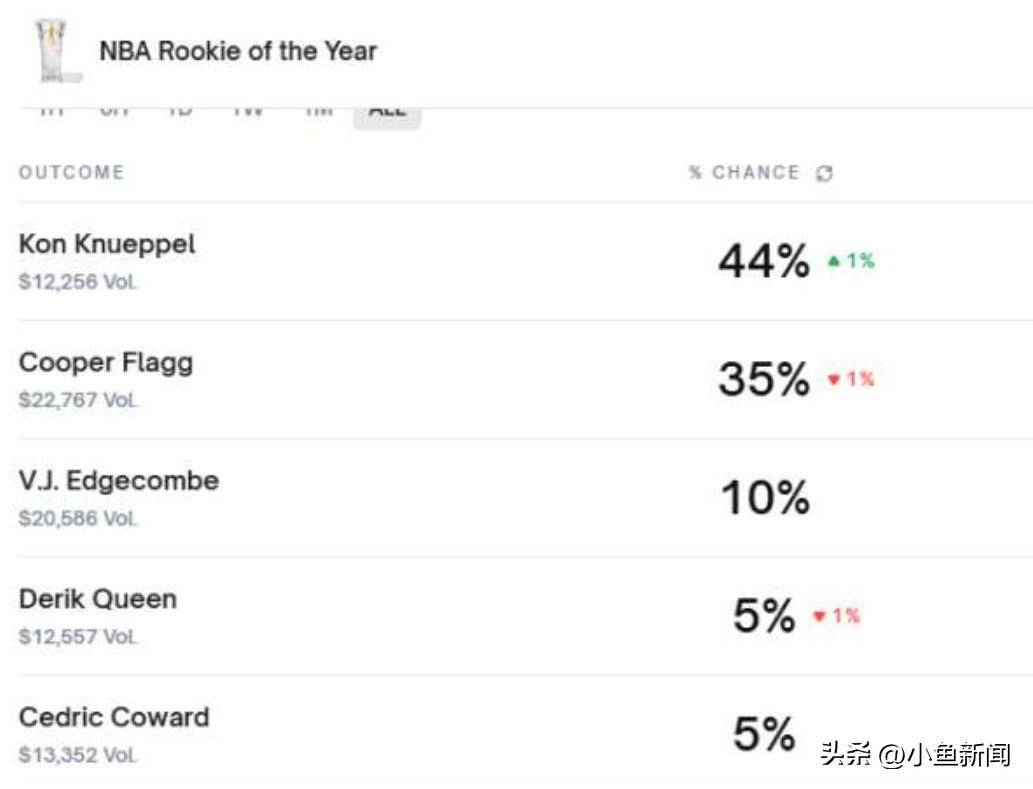Switch to the 1H time range tab
This screenshot has height=789, width=1033.
52,110
